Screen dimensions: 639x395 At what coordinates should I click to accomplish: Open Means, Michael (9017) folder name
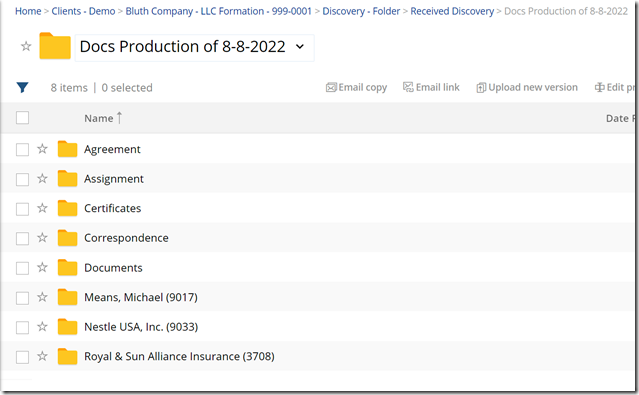141,297
